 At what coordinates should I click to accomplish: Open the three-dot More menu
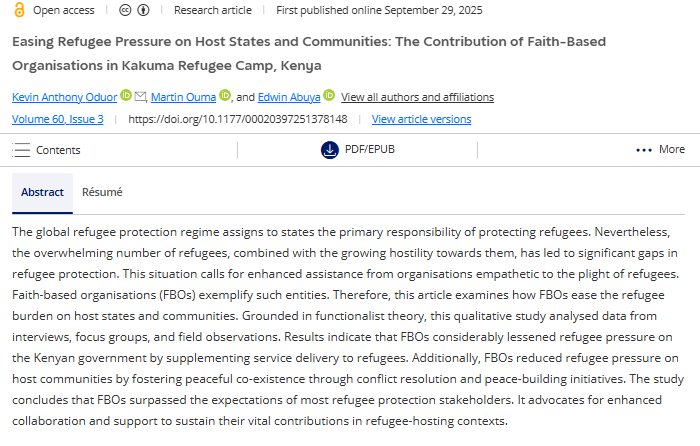644,150
